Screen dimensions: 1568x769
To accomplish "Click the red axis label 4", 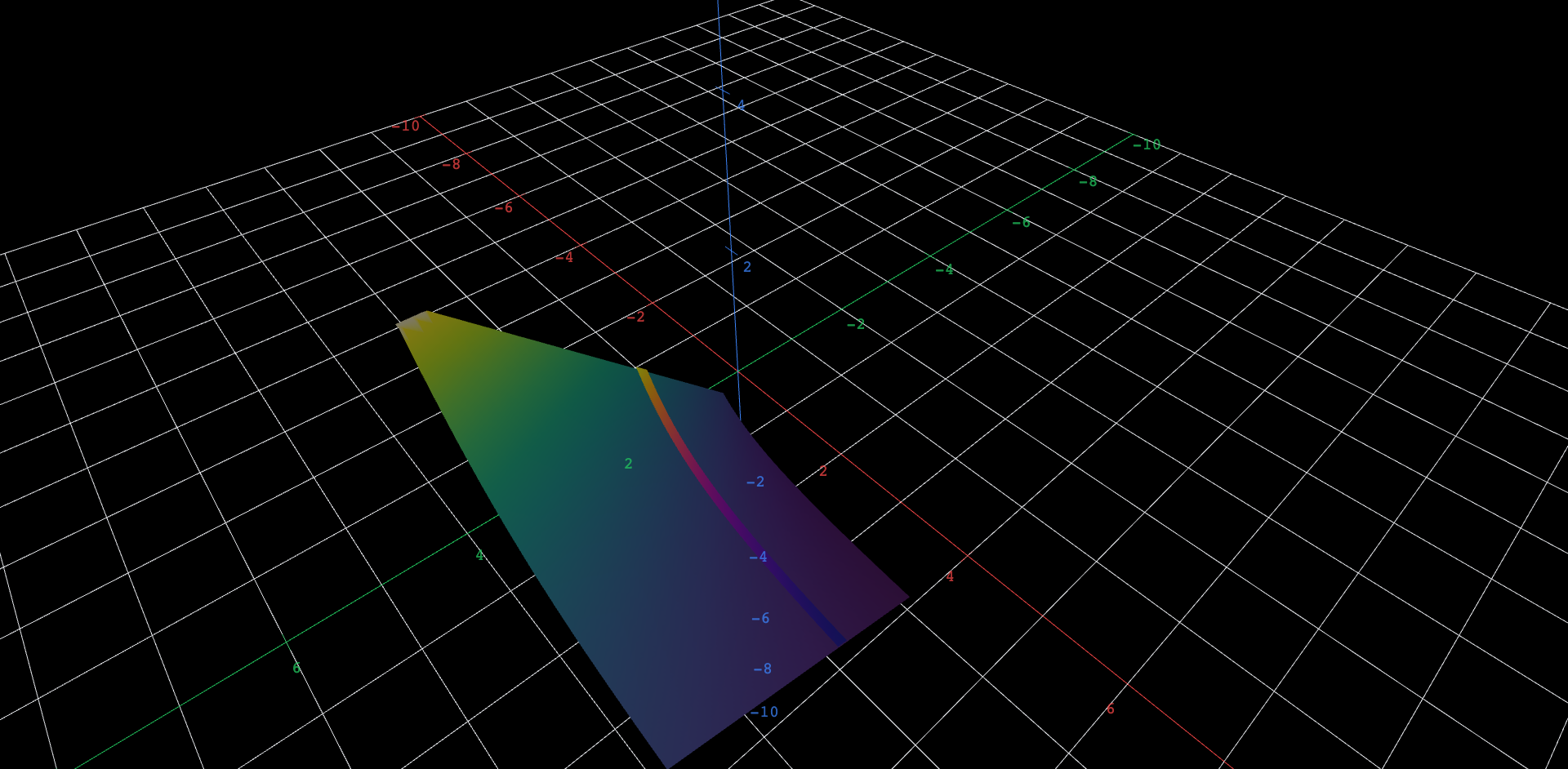I will coord(950,576).
